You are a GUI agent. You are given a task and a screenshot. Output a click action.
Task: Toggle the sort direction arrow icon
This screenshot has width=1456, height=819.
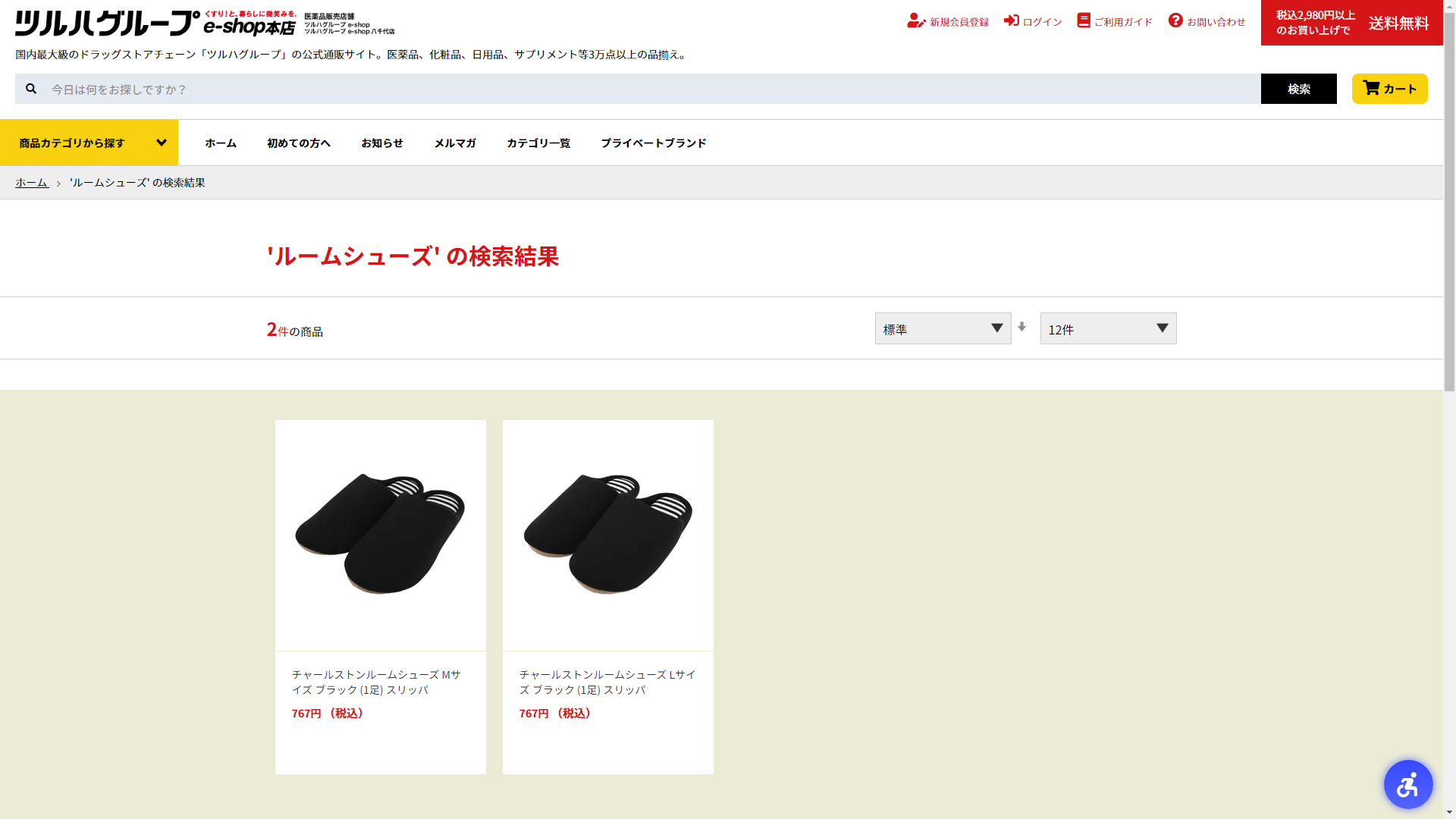point(1022,327)
